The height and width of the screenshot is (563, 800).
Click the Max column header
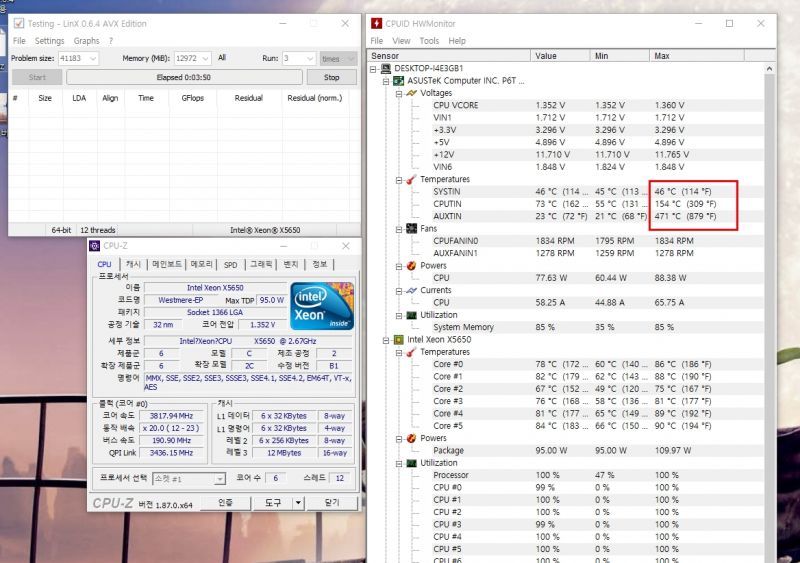click(696, 56)
